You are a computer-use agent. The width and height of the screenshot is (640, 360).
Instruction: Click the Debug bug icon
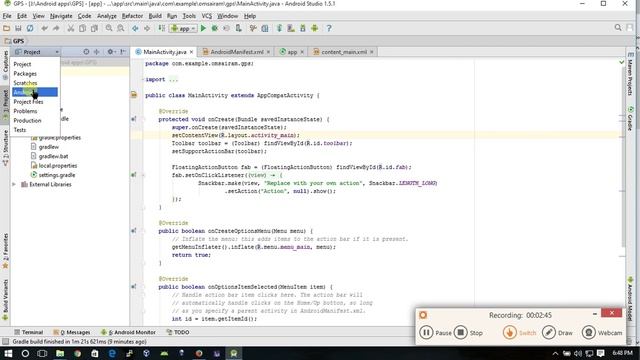pos(215,28)
